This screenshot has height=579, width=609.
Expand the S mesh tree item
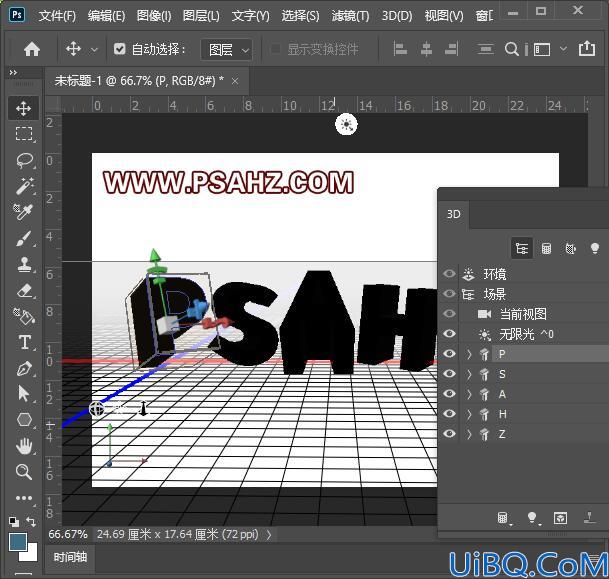(469, 374)
